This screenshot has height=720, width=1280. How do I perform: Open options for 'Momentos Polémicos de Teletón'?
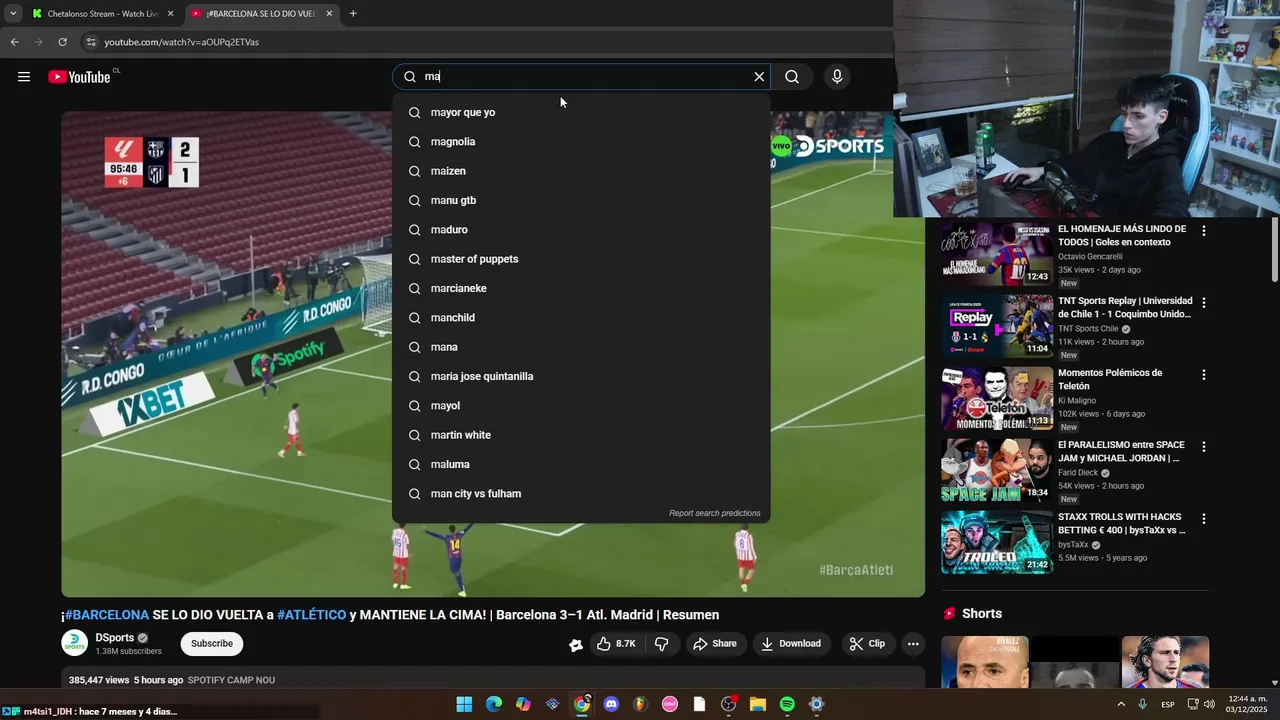pyautogui.click(x=1204, y=375)
